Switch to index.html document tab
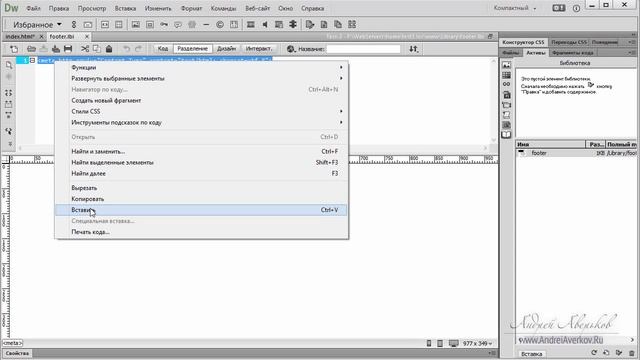Image resolution: width=640 pixels, height=360 pixels. [20, 36]
